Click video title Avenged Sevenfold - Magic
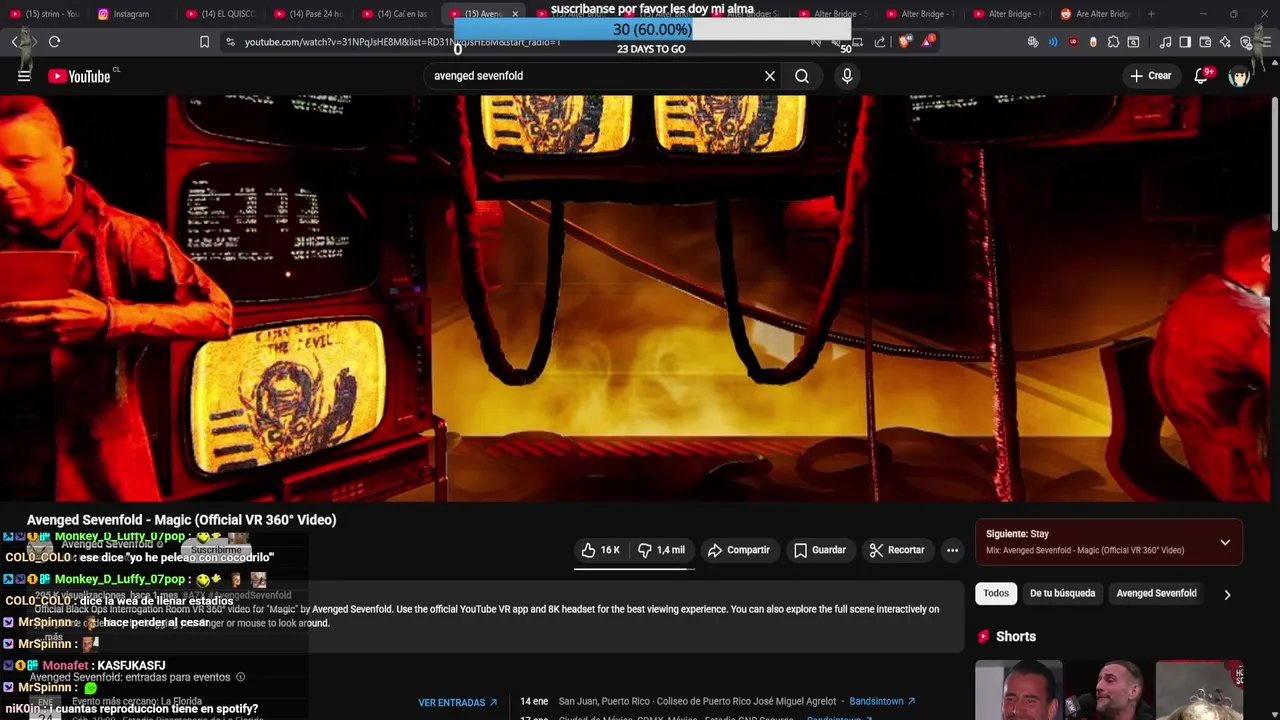The height and width of the screenshot is (720, 1280). [181, 520]
